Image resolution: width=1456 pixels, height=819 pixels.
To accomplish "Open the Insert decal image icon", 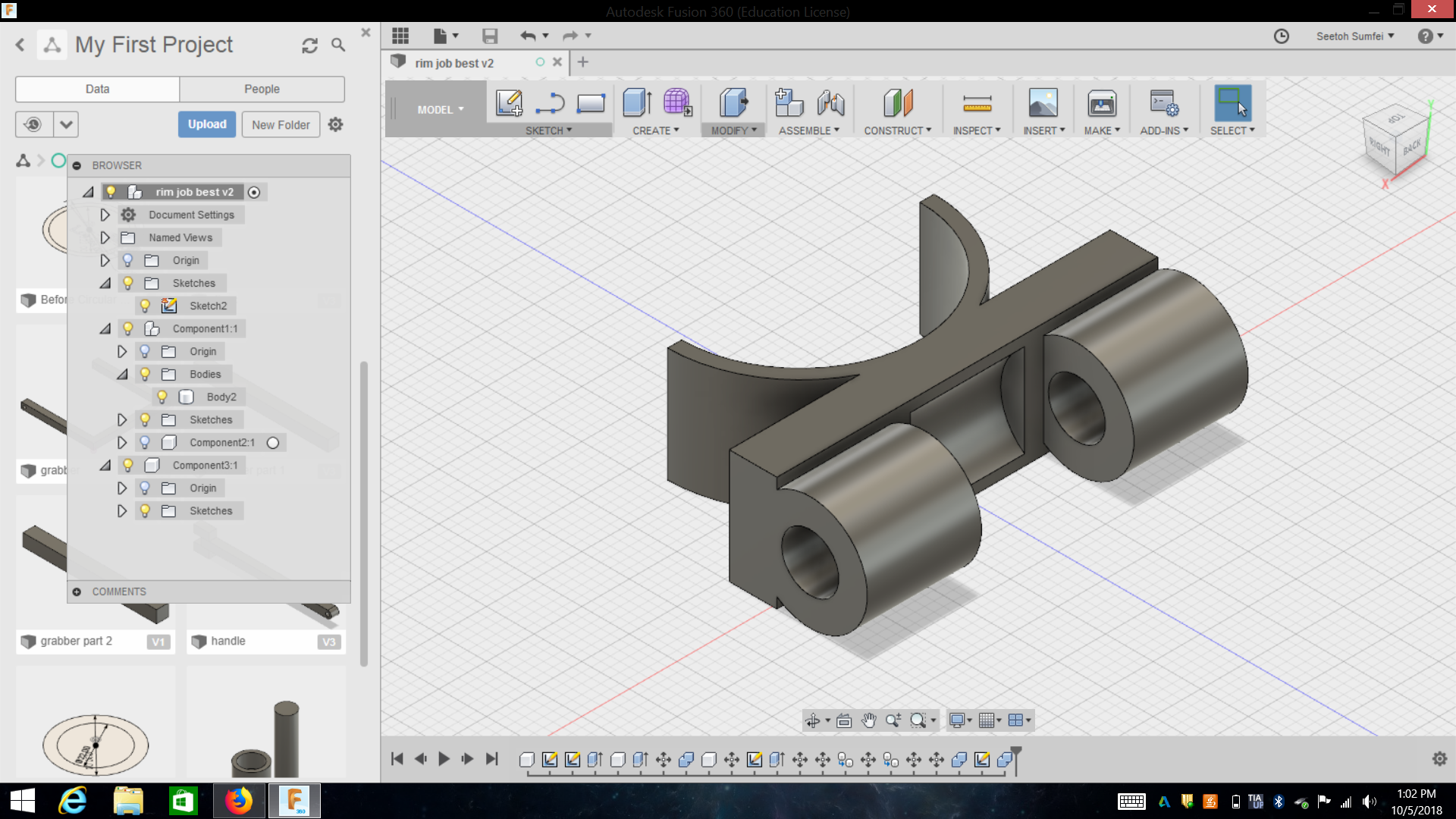I will [x=1043, y=103].
